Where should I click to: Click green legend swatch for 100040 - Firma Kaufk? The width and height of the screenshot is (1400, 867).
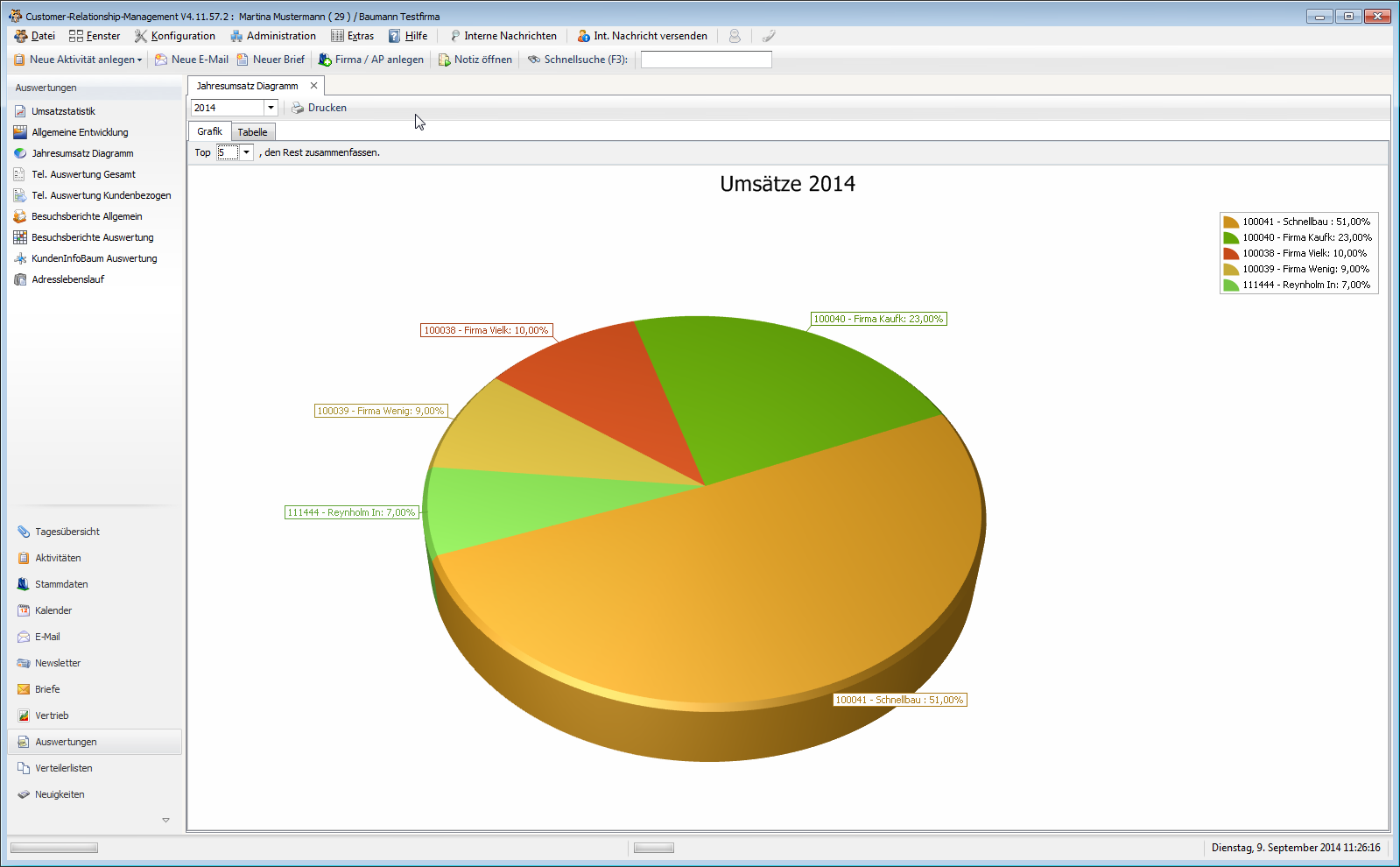tap(1231, 237)
